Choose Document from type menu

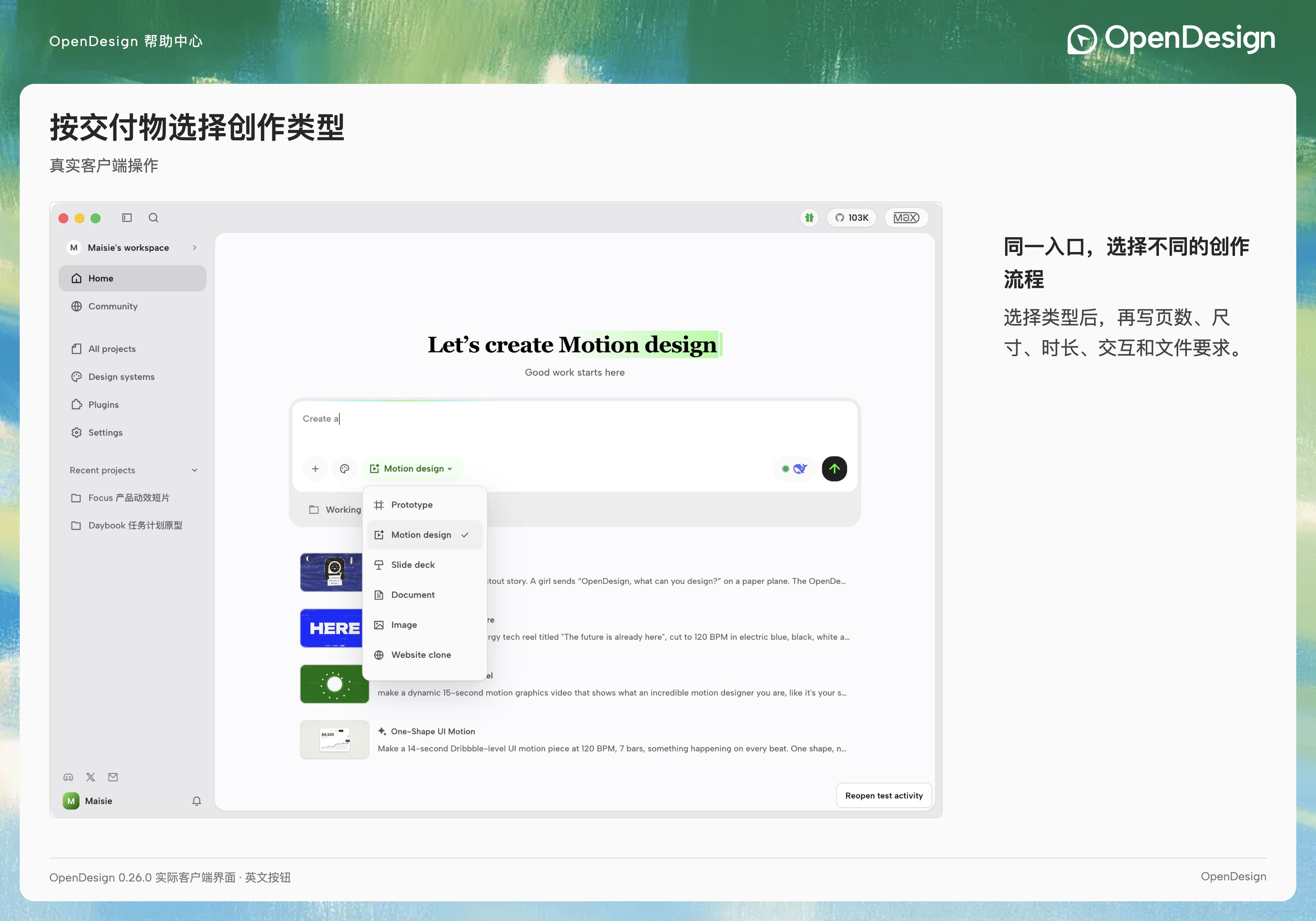[425, 595]
